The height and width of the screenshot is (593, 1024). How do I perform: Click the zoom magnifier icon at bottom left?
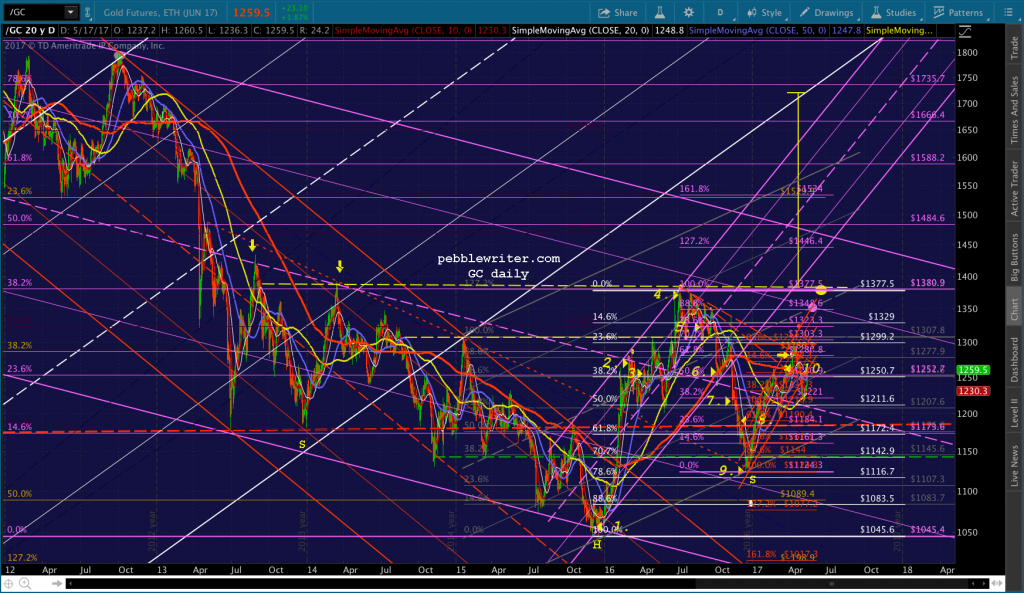(25, 583)
